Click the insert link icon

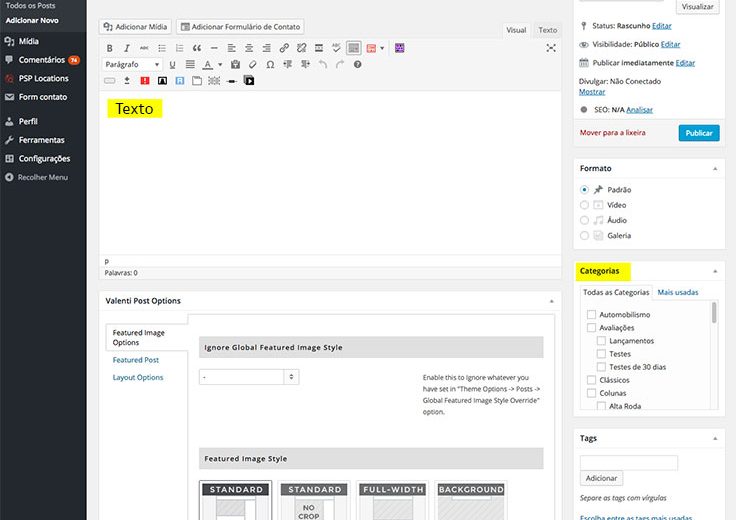click(x=285, y=48)
